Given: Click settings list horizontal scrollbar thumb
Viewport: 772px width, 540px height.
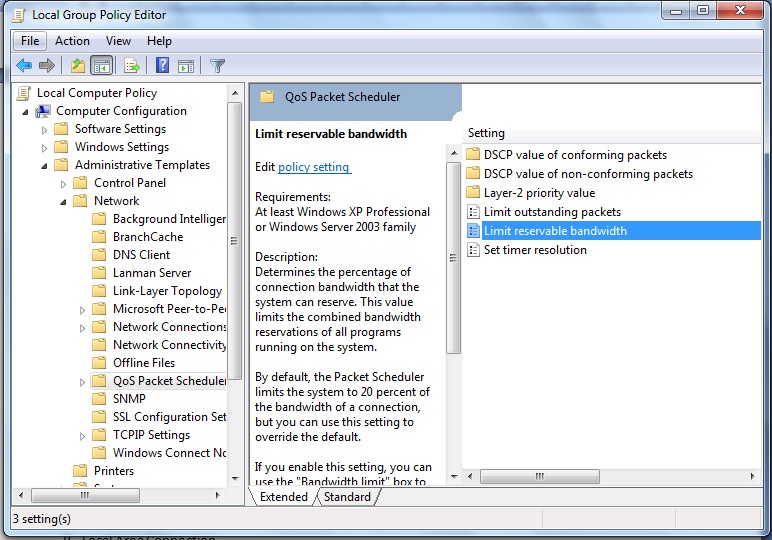Looking at the screenshot, I should click(x=540, y=476).
